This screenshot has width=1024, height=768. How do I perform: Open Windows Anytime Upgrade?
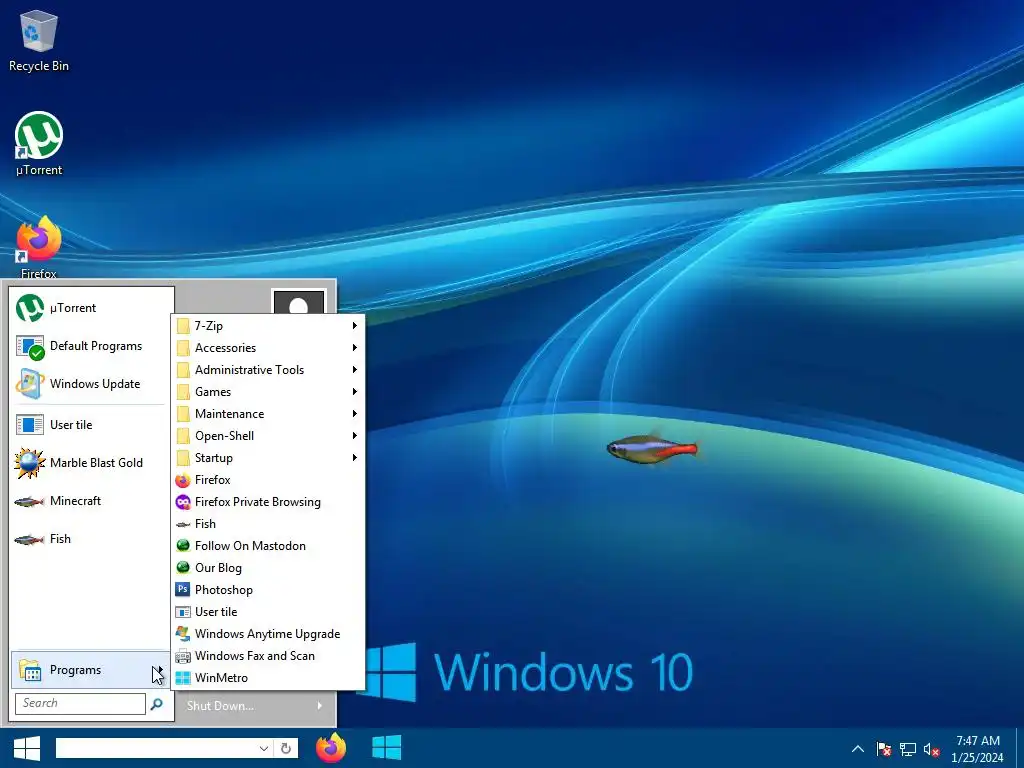point(268,634)
